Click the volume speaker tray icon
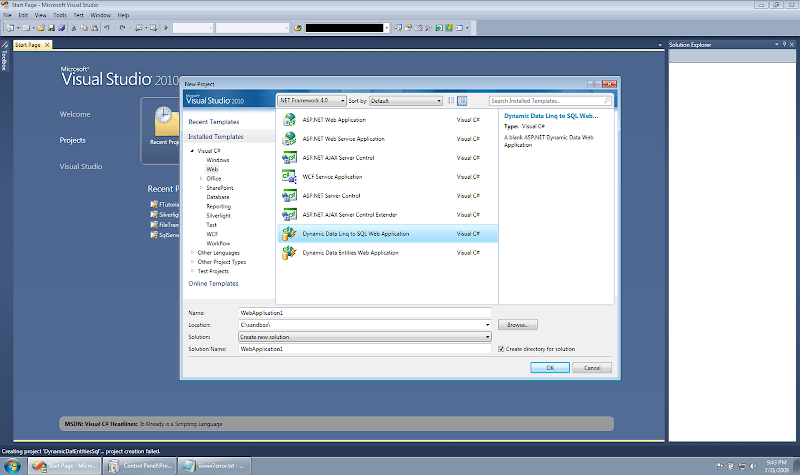Screen dimensions: 800x475 pos(753,466)
